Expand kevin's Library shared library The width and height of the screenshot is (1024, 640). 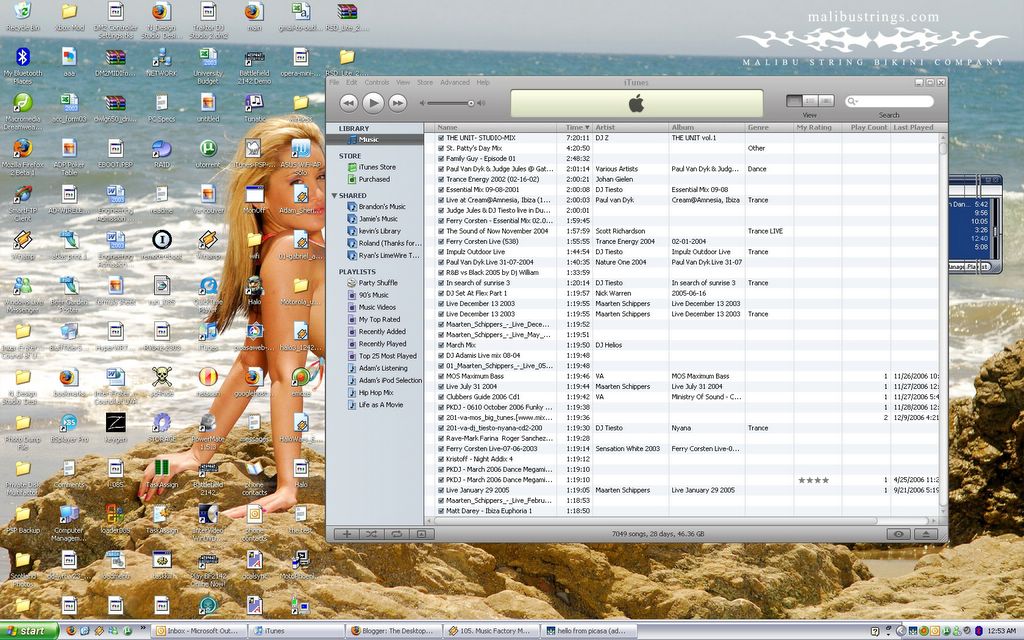tap(375, 231)
